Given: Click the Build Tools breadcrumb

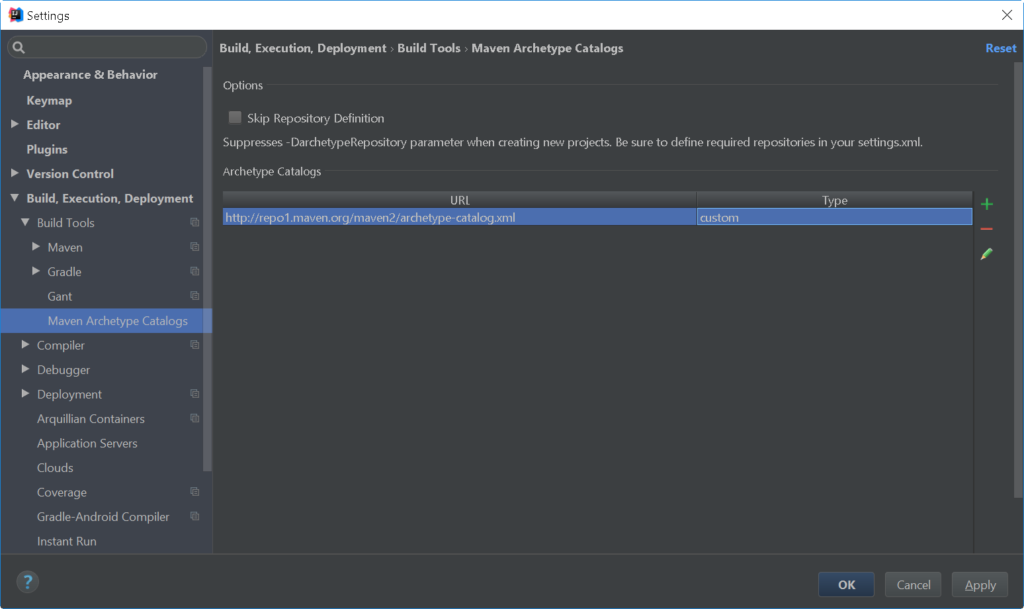Looking at the screenshot, I should [428, 48].
